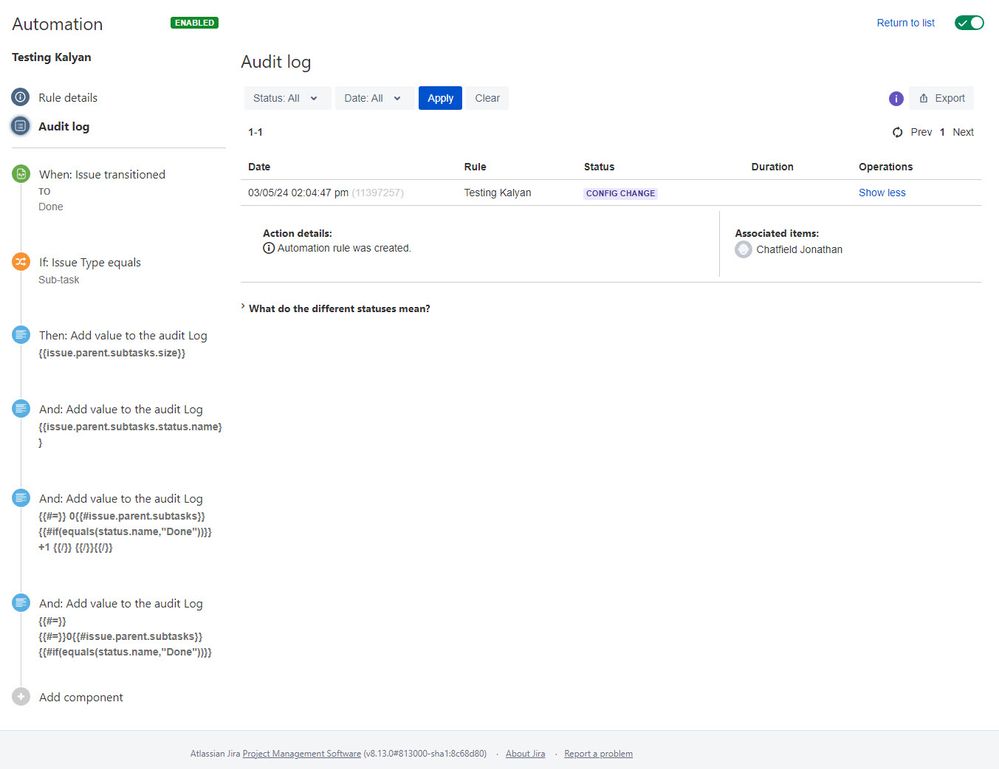The image size is (999, 769).
Task: Click the CONFIG CHANGE status badge
Action: pos(620,193)
